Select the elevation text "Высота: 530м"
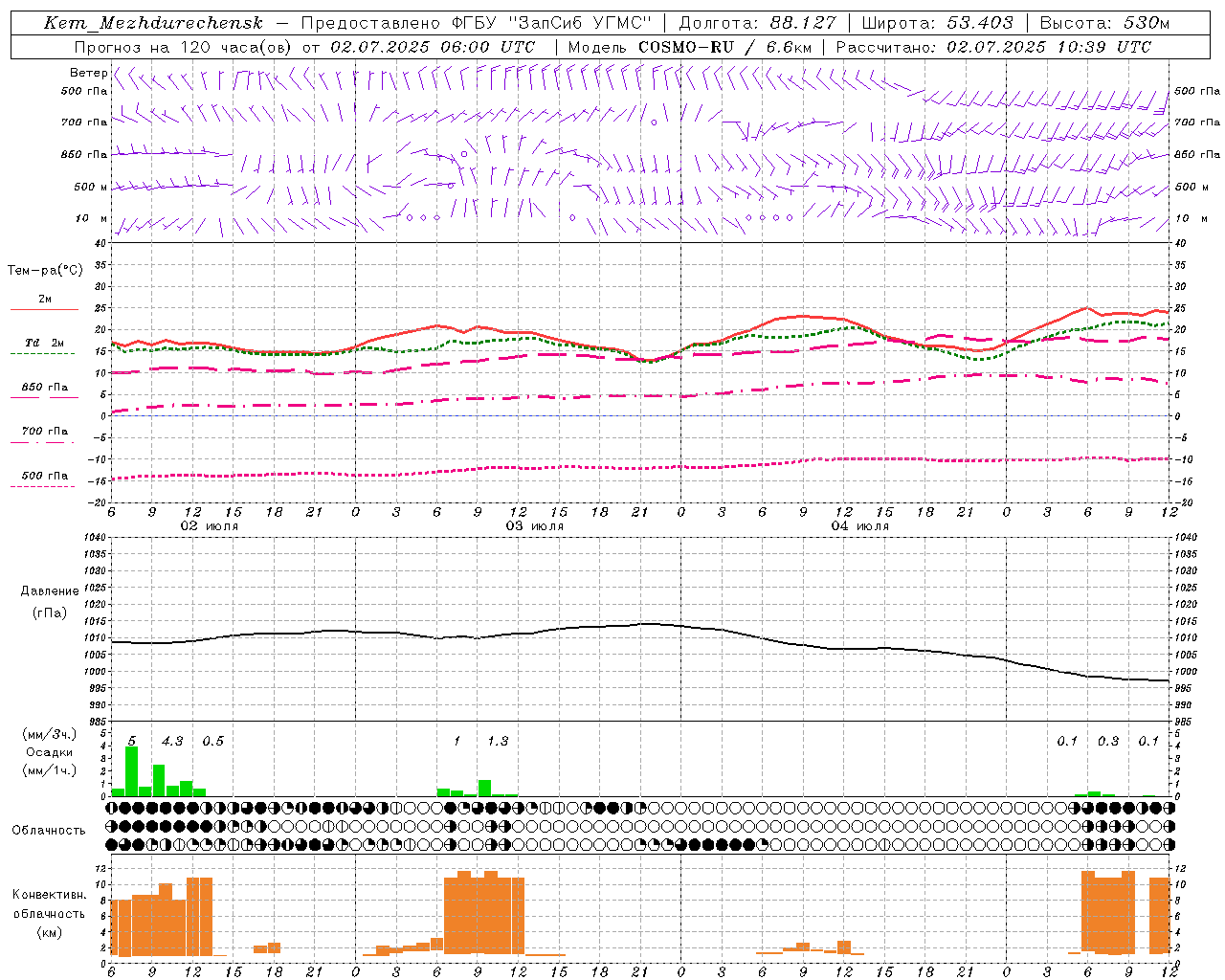The height and width of the screenshot is (980, 1225). [1104, 23]
